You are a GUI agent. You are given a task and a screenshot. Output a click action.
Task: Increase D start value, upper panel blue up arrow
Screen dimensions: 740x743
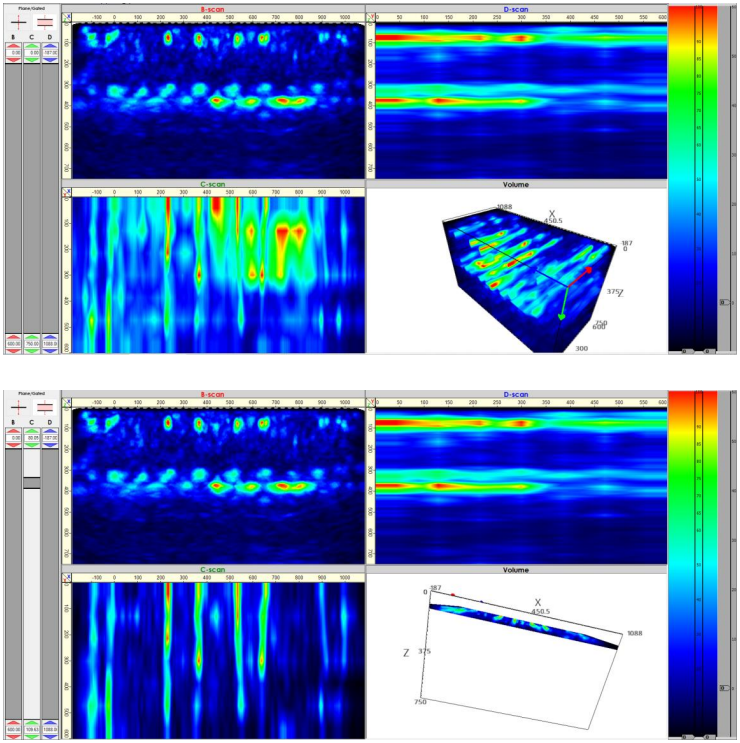pos(50,46)
